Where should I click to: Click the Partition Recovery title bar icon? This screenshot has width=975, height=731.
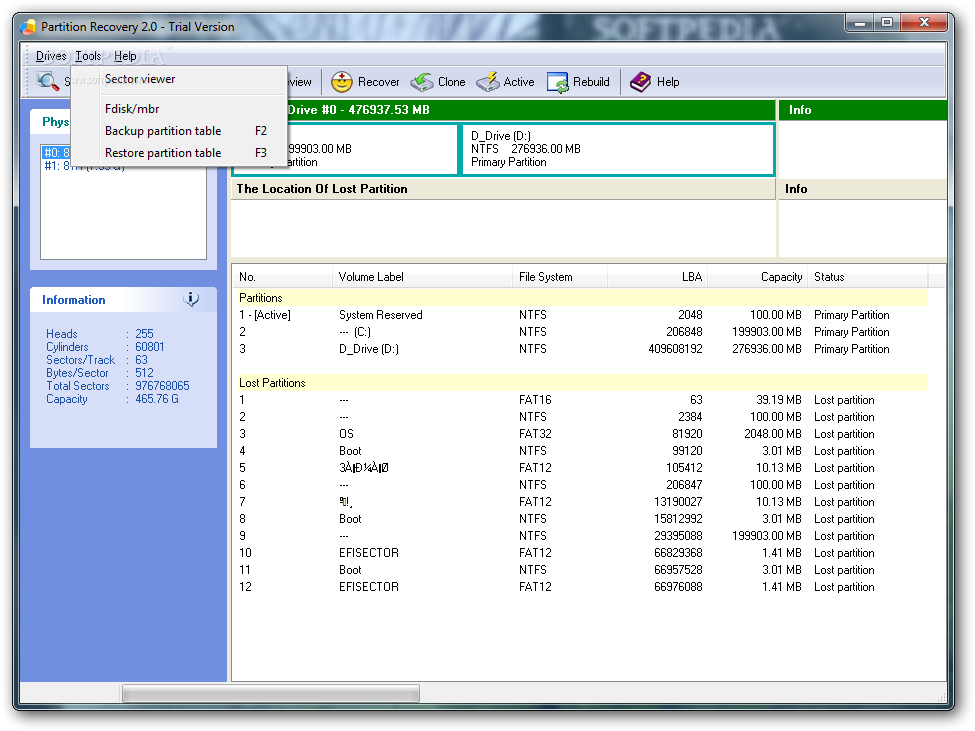28,27
